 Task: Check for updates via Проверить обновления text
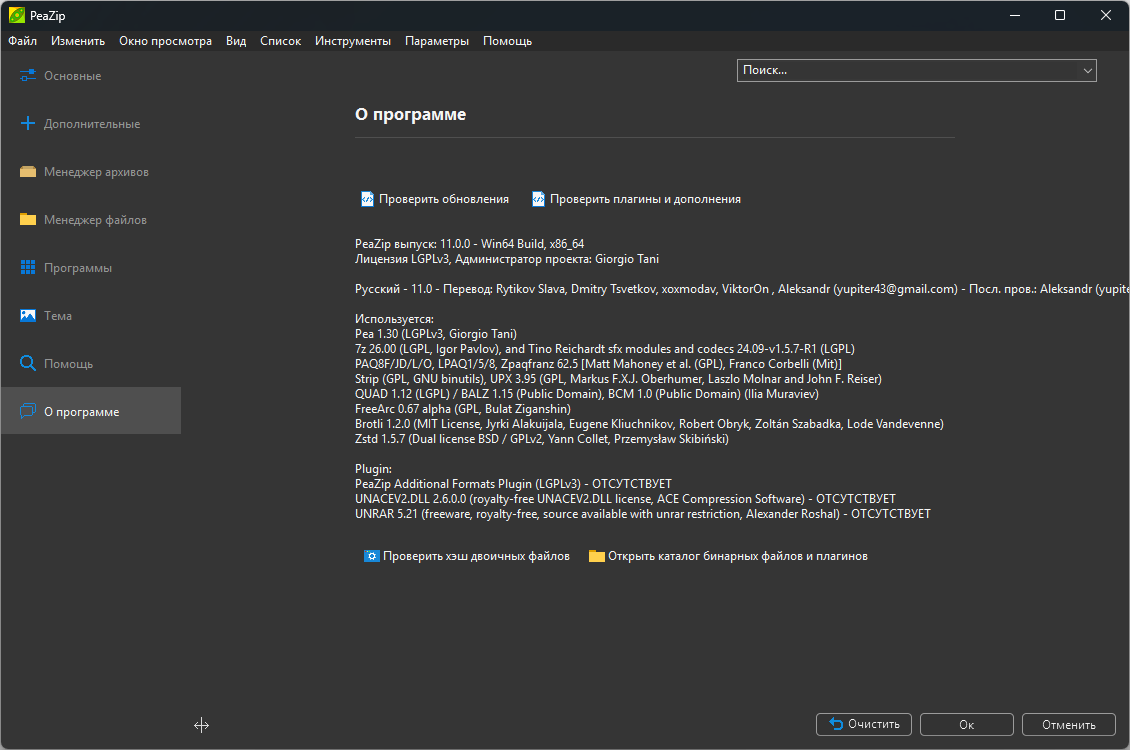point(444,199)
